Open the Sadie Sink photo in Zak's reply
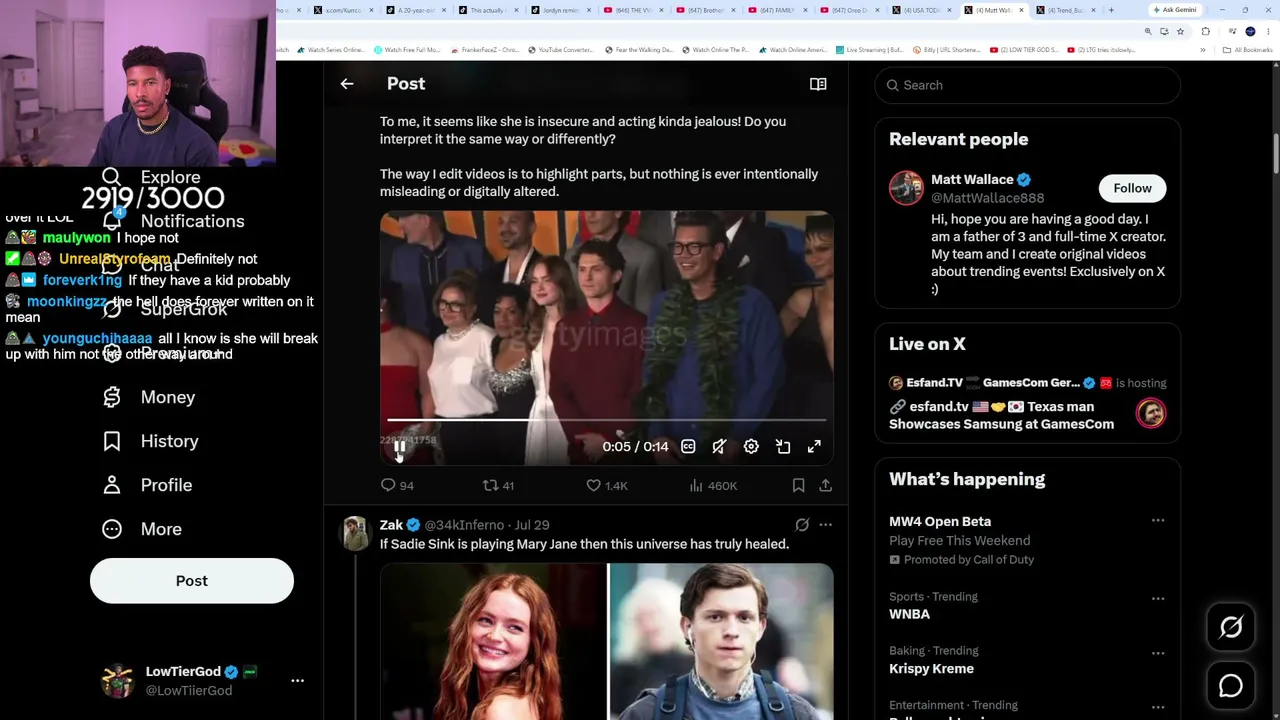Viewport: 1280px width, 720px height. point(493,641)
